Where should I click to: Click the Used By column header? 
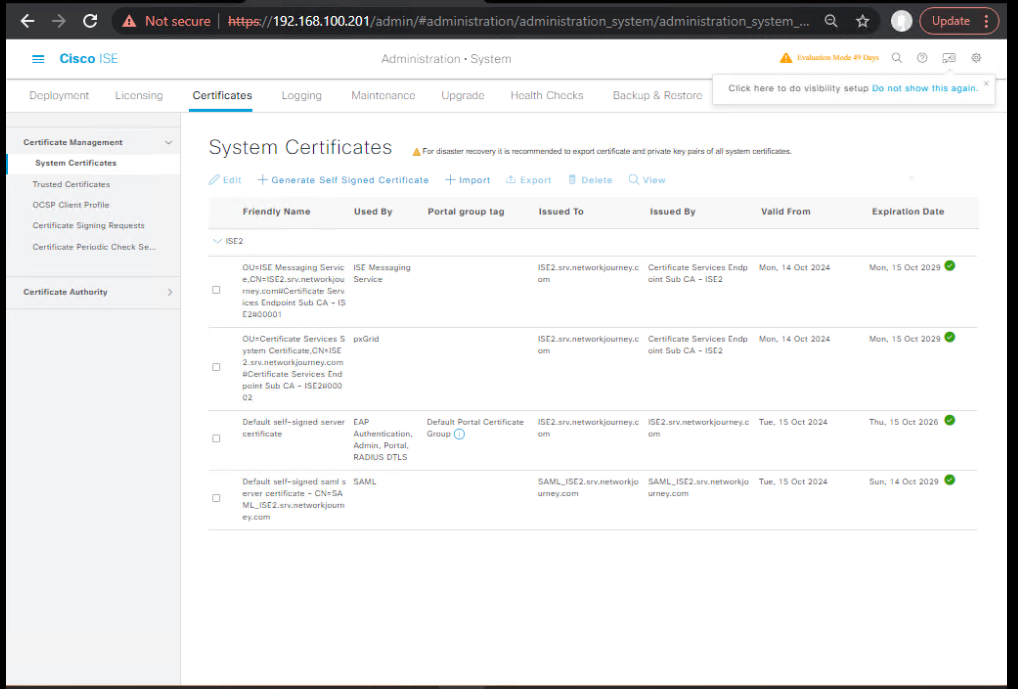pos(373,212)
